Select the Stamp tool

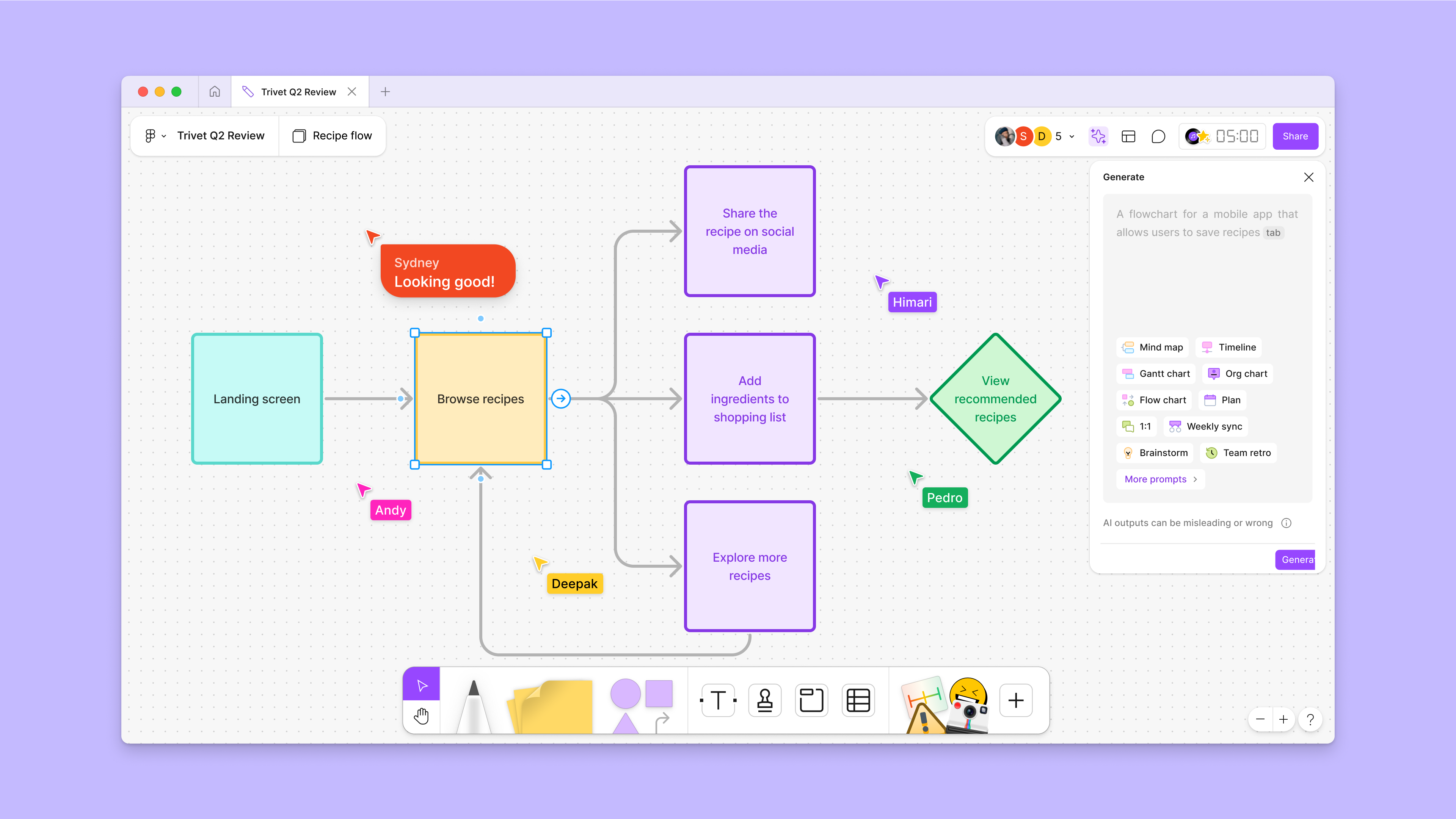[x=765, y=700]
